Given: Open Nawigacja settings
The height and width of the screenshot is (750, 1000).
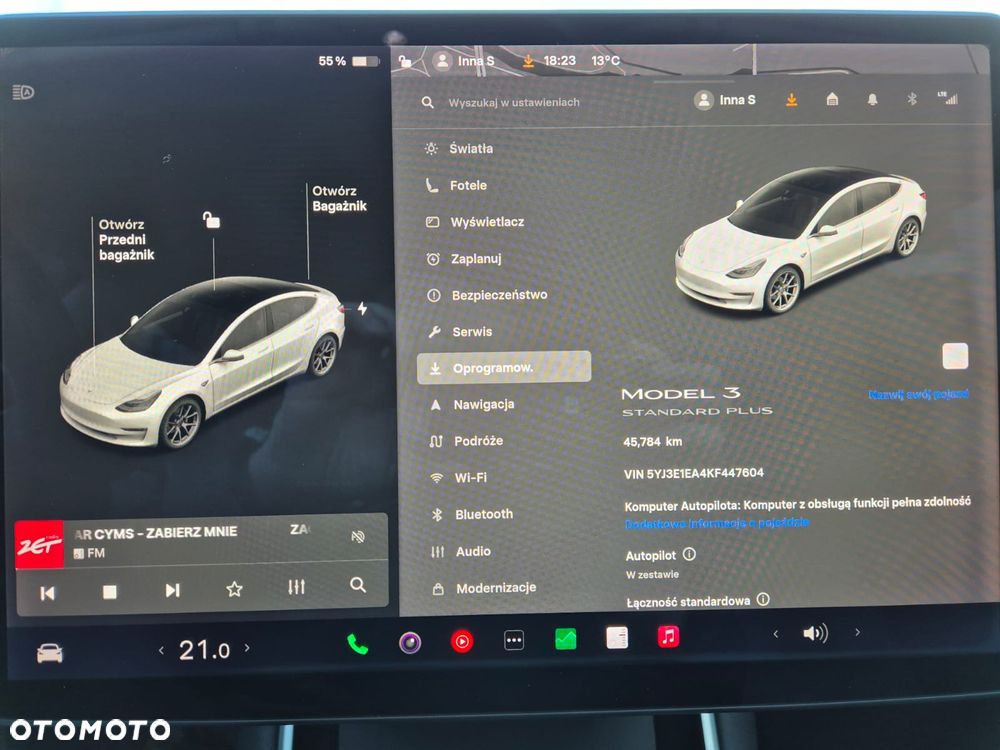Looking at the screenshot, I should [x=473, y=404].
